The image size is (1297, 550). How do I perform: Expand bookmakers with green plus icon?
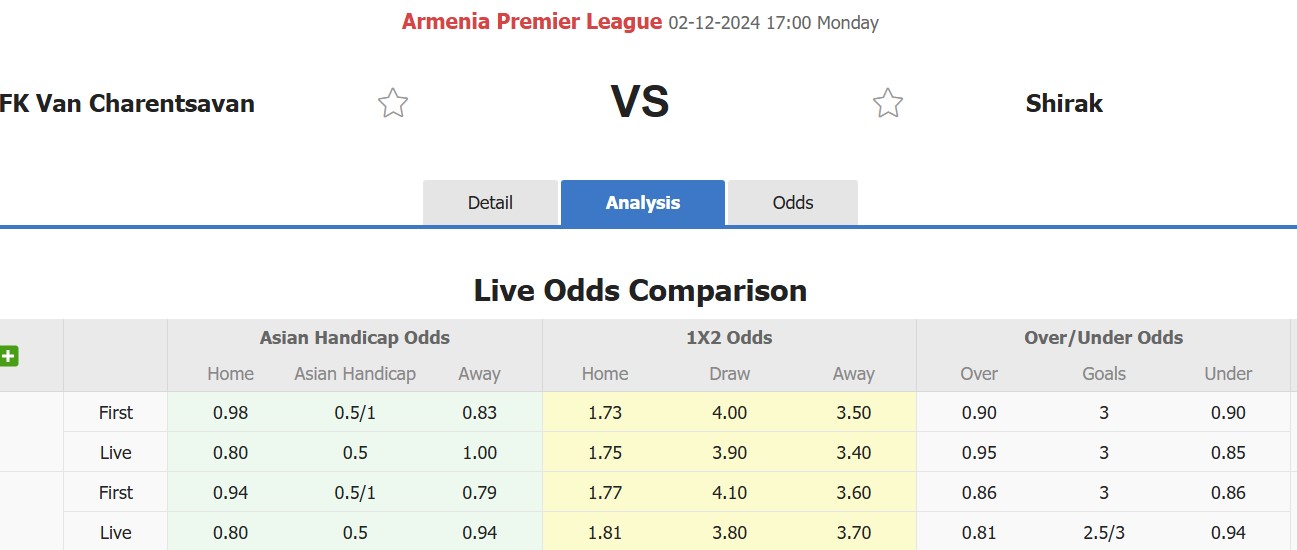tap(9, 356)
